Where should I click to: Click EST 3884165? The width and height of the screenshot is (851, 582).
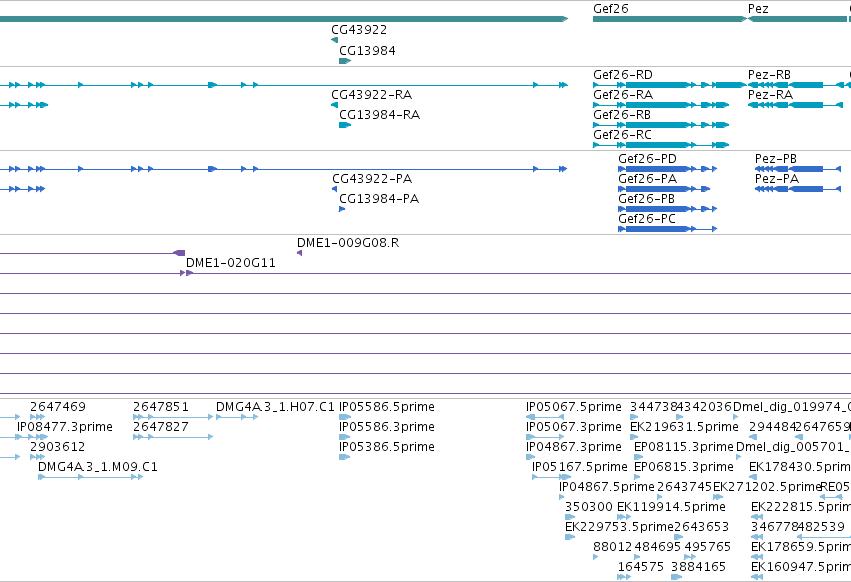(x=676, y=578)
